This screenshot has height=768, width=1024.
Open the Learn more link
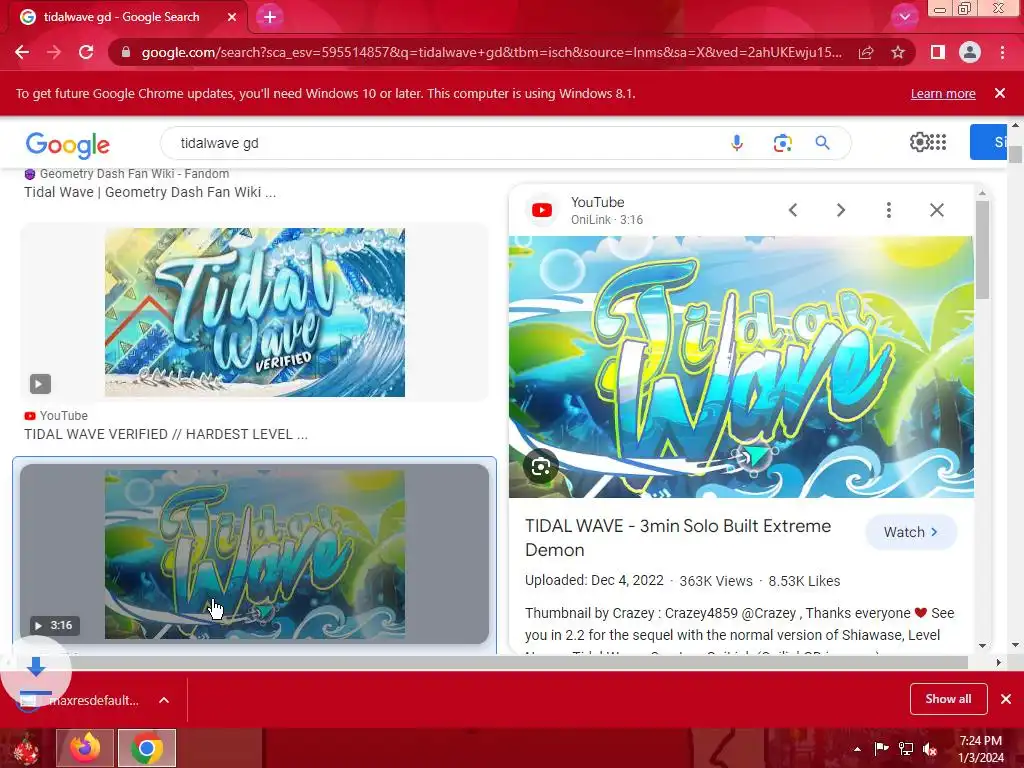943,93
